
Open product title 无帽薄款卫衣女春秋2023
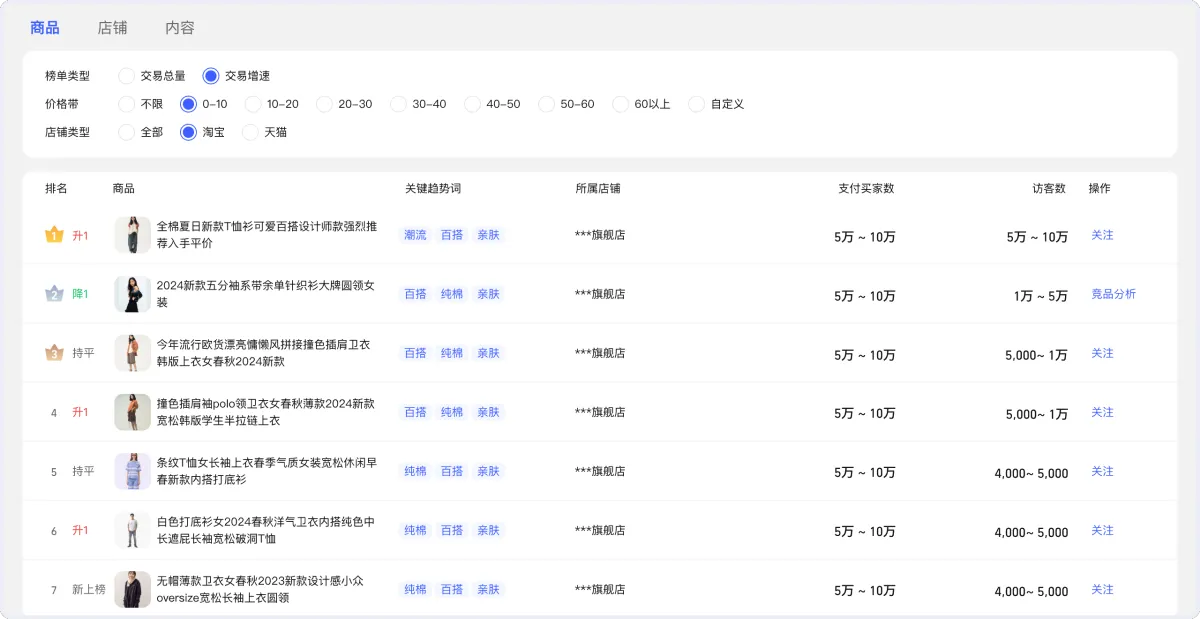coord(259,589)
